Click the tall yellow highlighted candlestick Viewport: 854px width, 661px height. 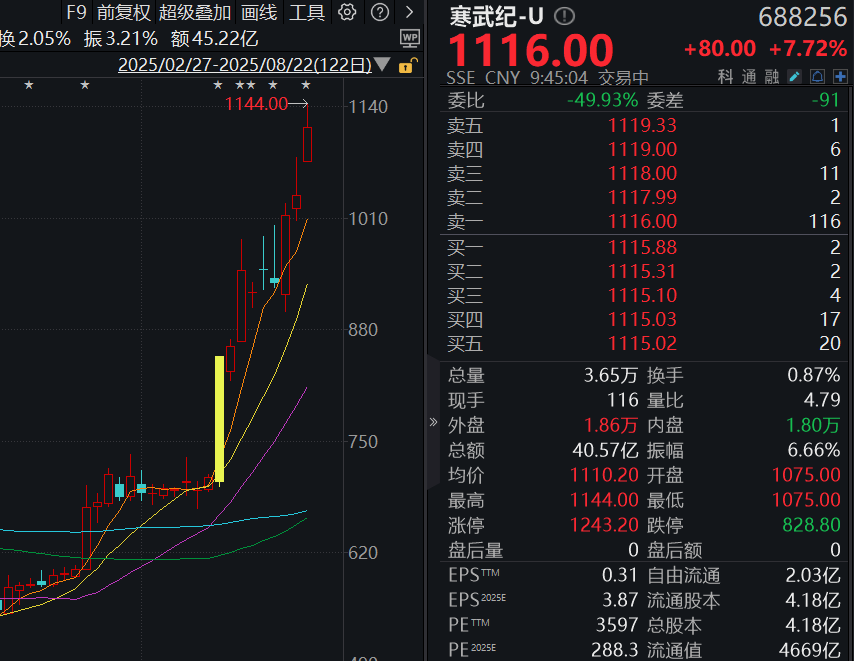coord(219,419)
